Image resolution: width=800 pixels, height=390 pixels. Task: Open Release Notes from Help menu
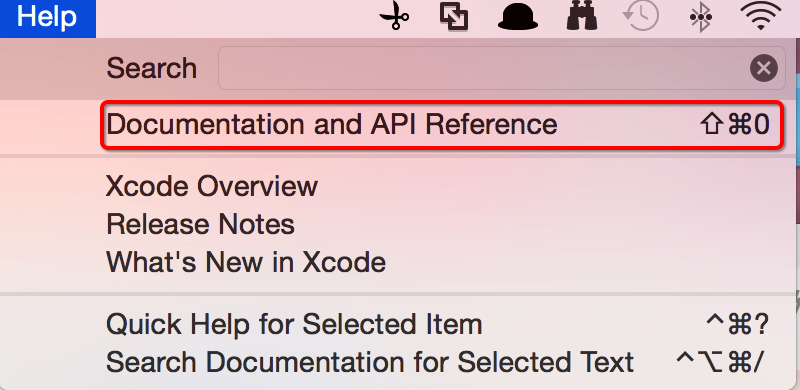pos(398,224)
